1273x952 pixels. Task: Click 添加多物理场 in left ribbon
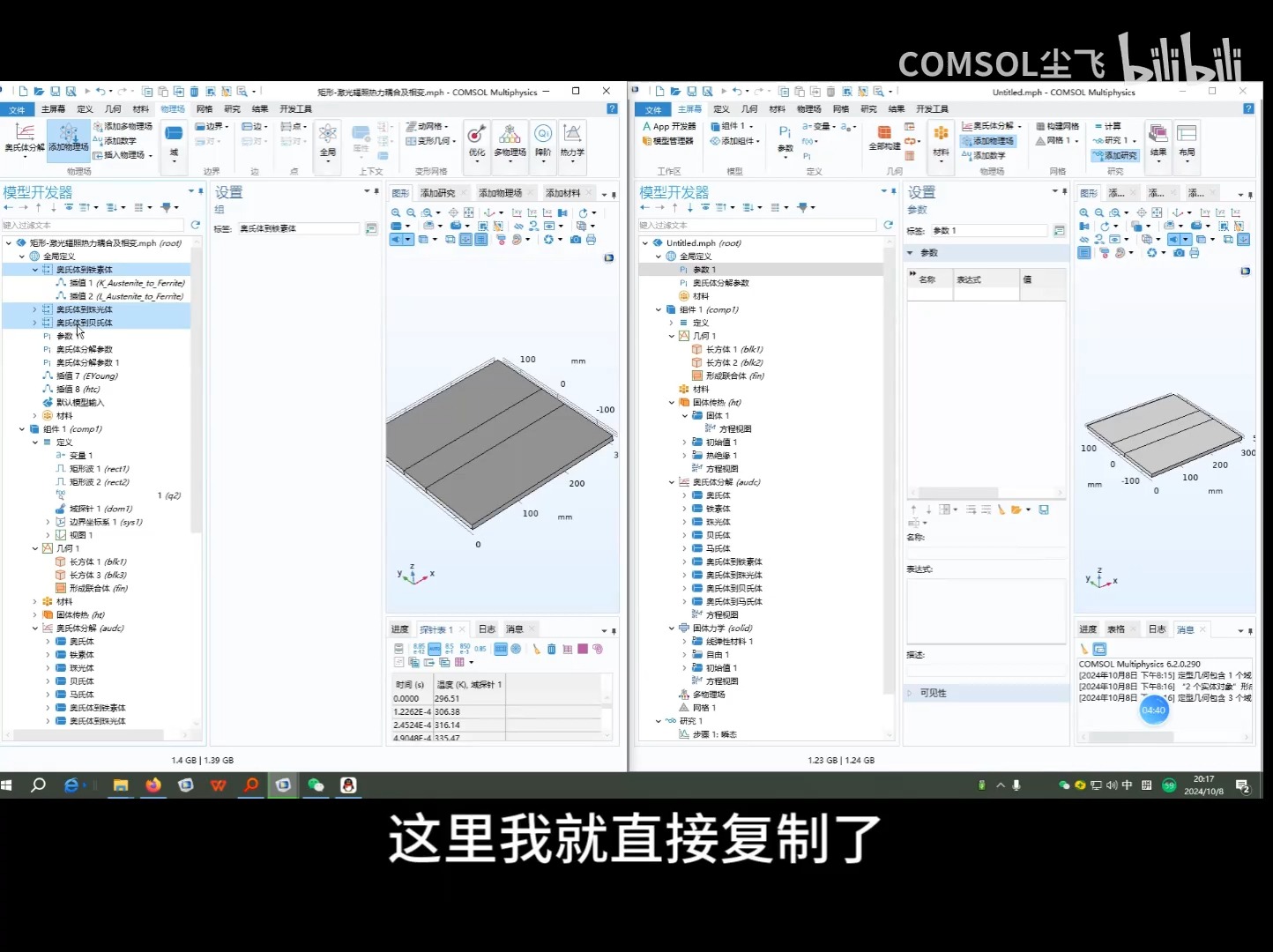[123, 126]
